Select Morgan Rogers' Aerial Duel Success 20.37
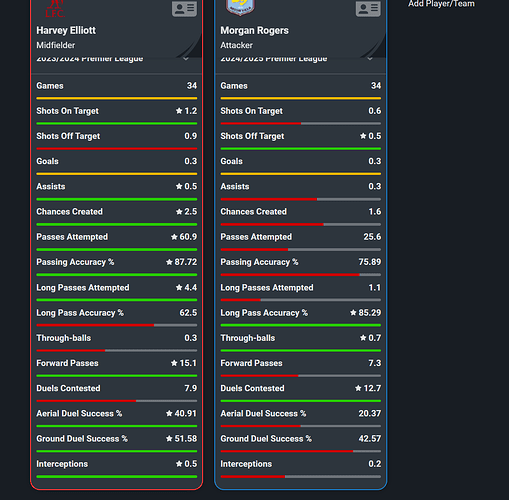 pos(370,414)
